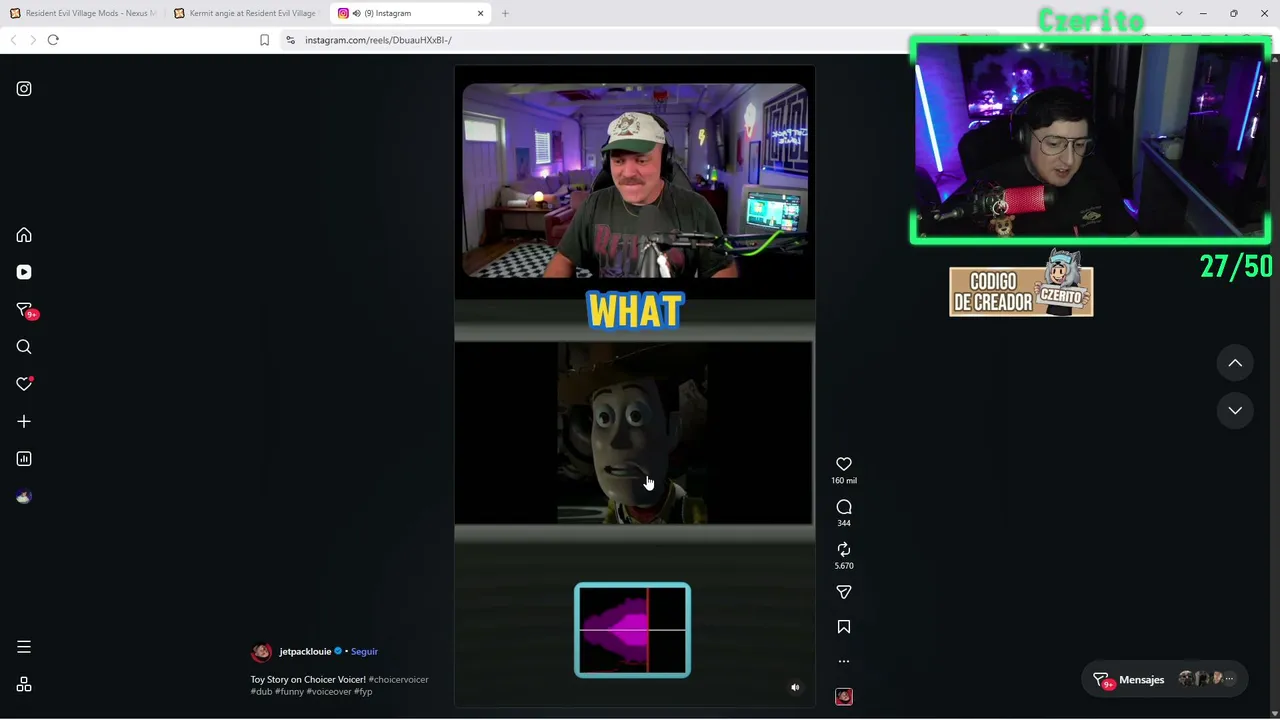The width and height of the screenshot is (1280, 720).
Task: Open the reel's comments
Action: click(844, 507)
